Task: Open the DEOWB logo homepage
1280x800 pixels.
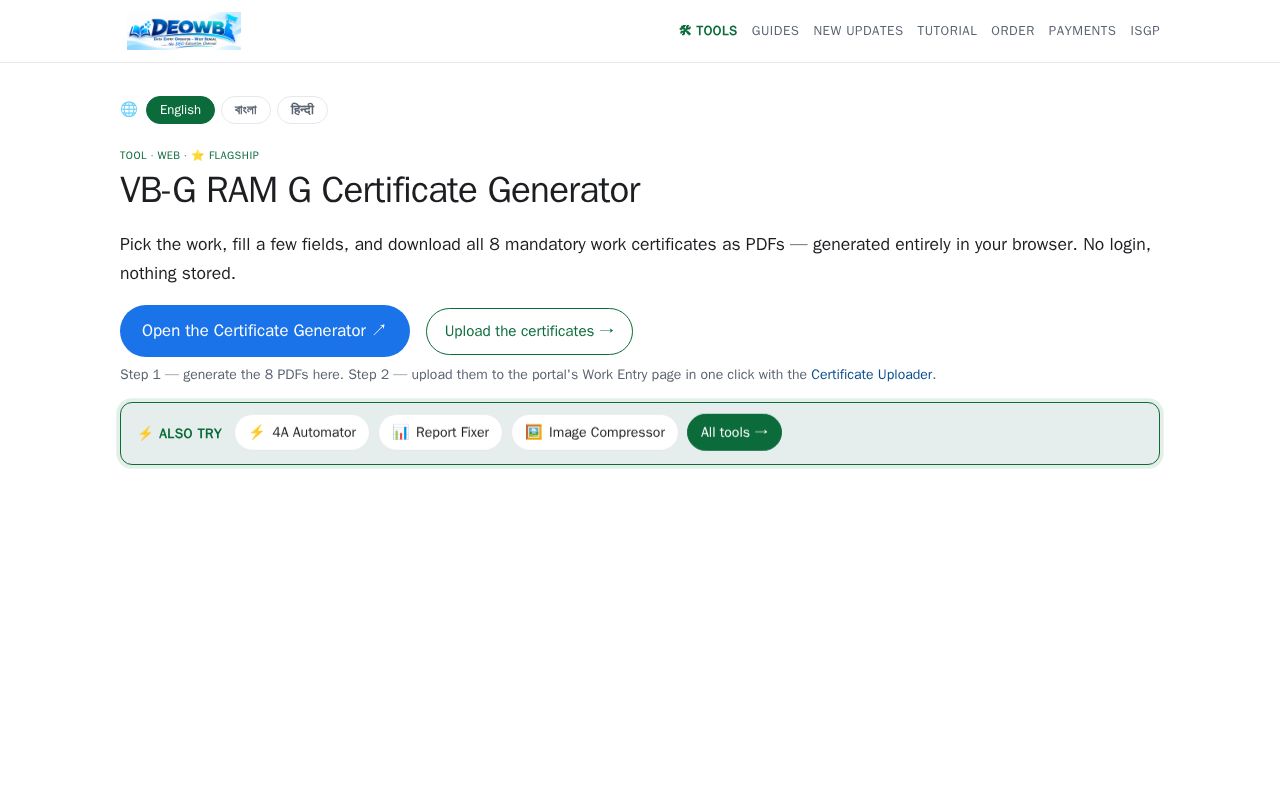Action: point(184,31)
